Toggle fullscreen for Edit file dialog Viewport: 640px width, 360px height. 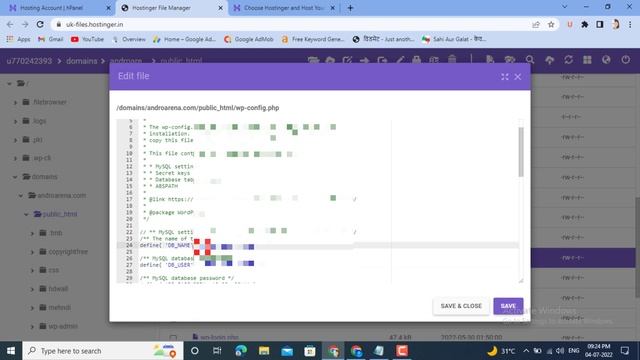tap(505, 77)
